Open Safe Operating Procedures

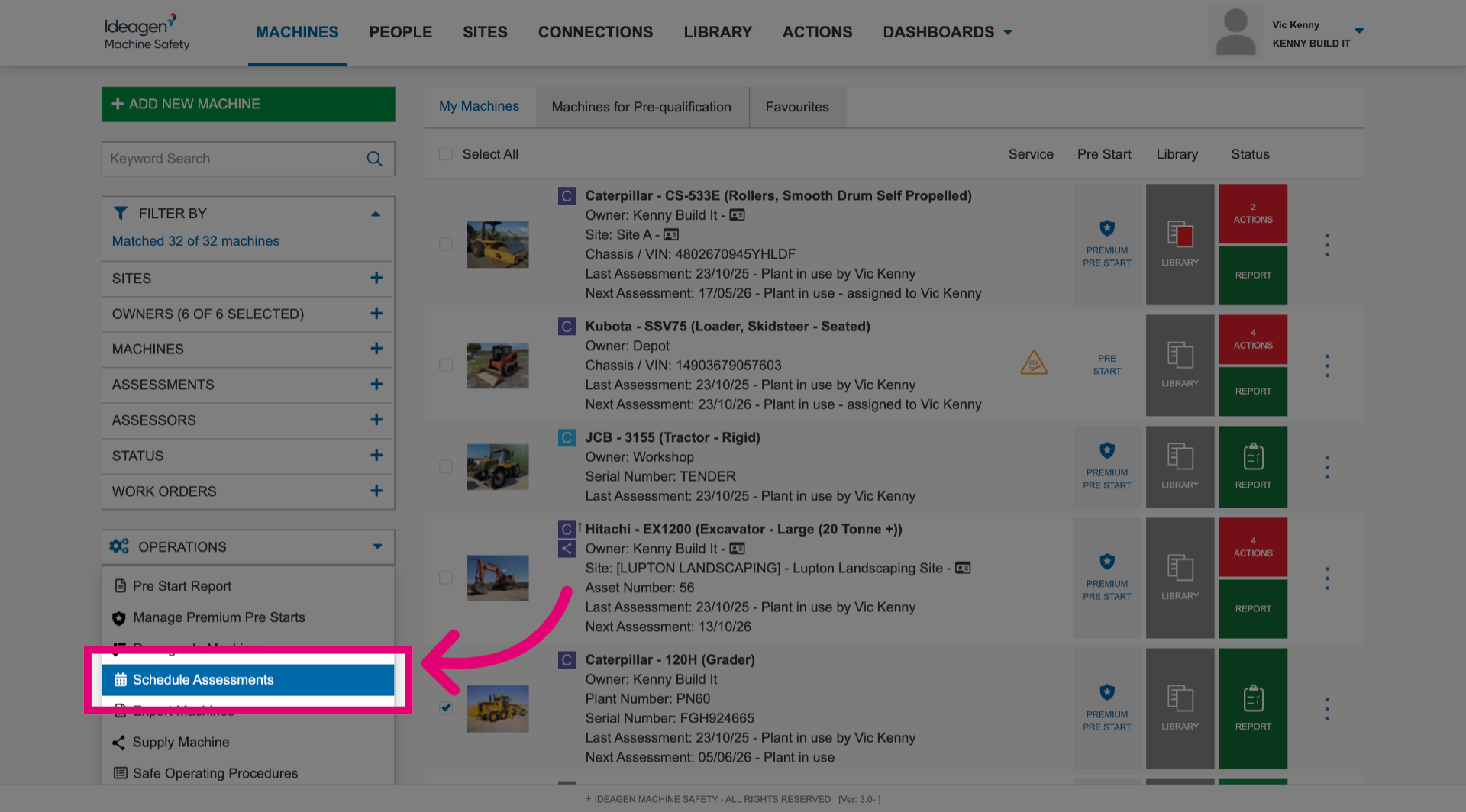(248, 773)
